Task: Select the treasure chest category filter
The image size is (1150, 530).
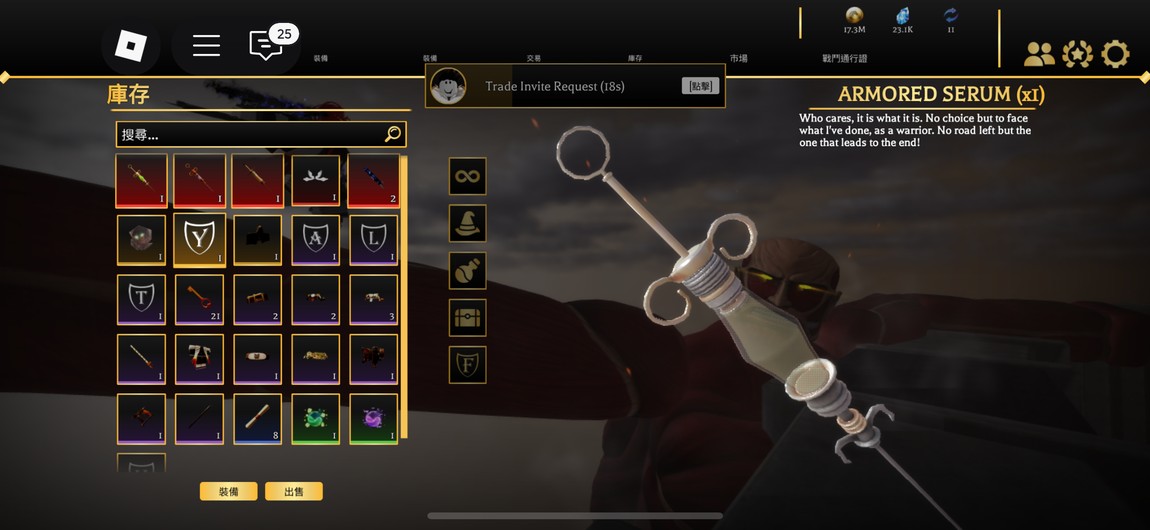Action: (467, 317)
